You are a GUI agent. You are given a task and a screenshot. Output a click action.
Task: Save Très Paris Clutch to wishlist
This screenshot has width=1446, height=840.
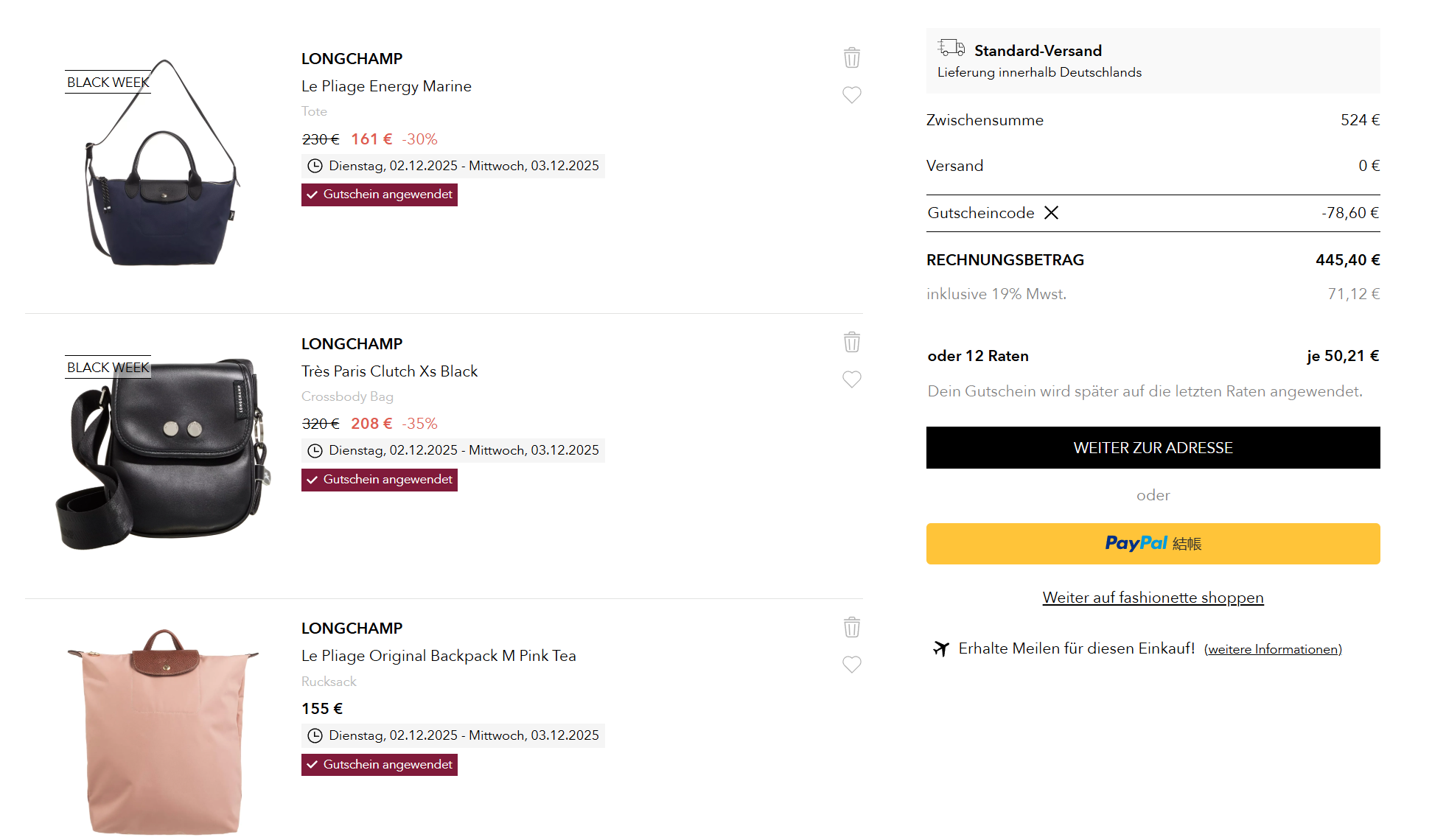(851, 379)
